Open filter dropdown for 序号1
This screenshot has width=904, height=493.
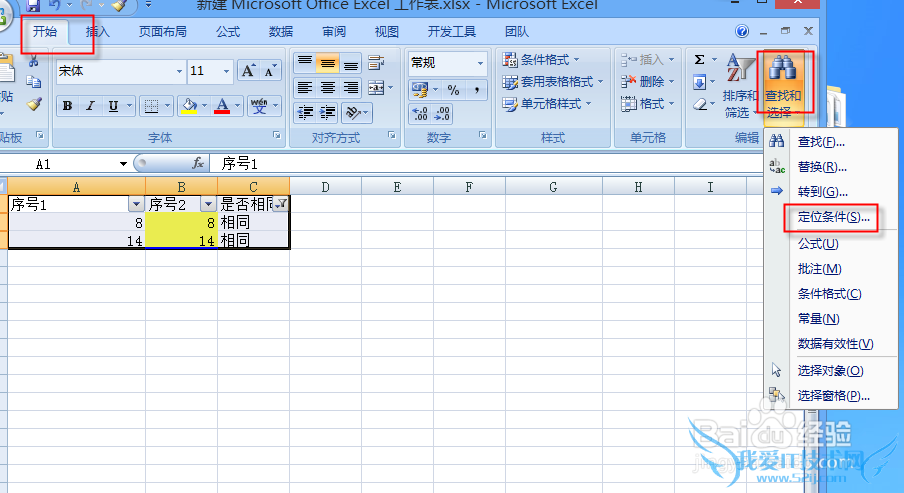pos(136,204)
